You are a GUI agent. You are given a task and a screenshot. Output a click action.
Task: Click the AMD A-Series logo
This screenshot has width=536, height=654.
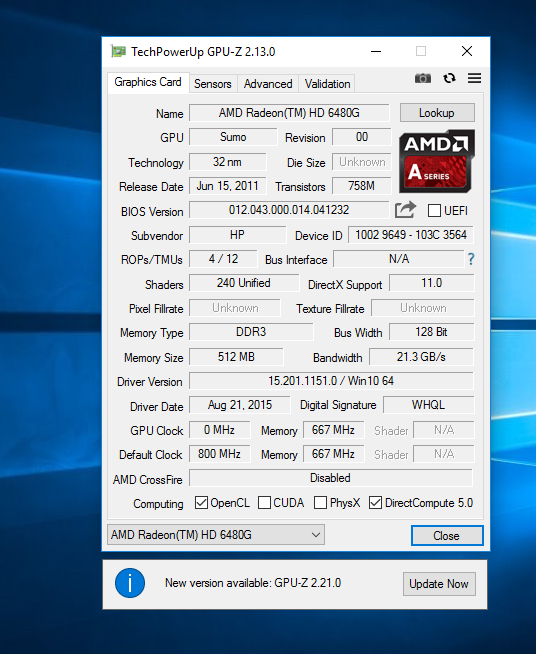(437, 161)
